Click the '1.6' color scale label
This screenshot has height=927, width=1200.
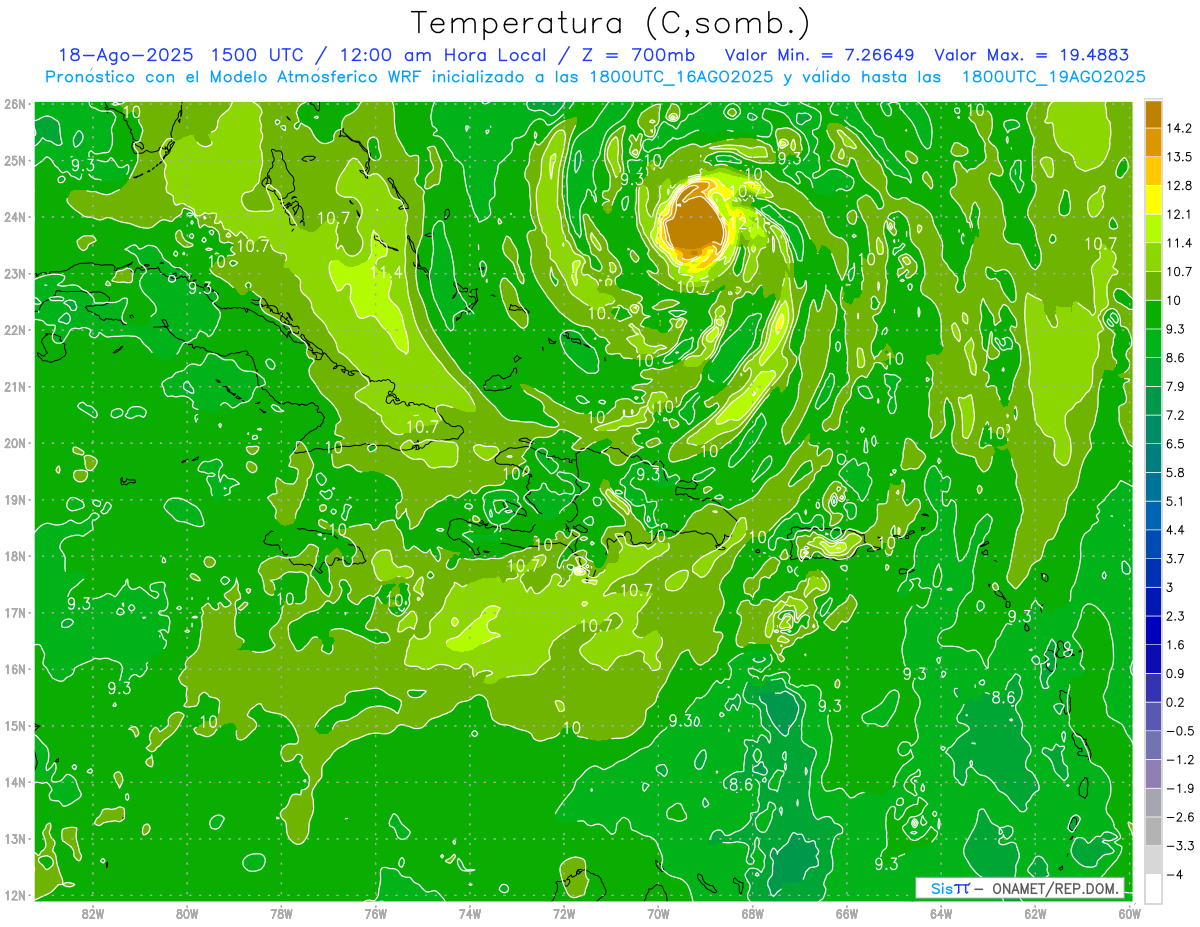(1177, 645)
